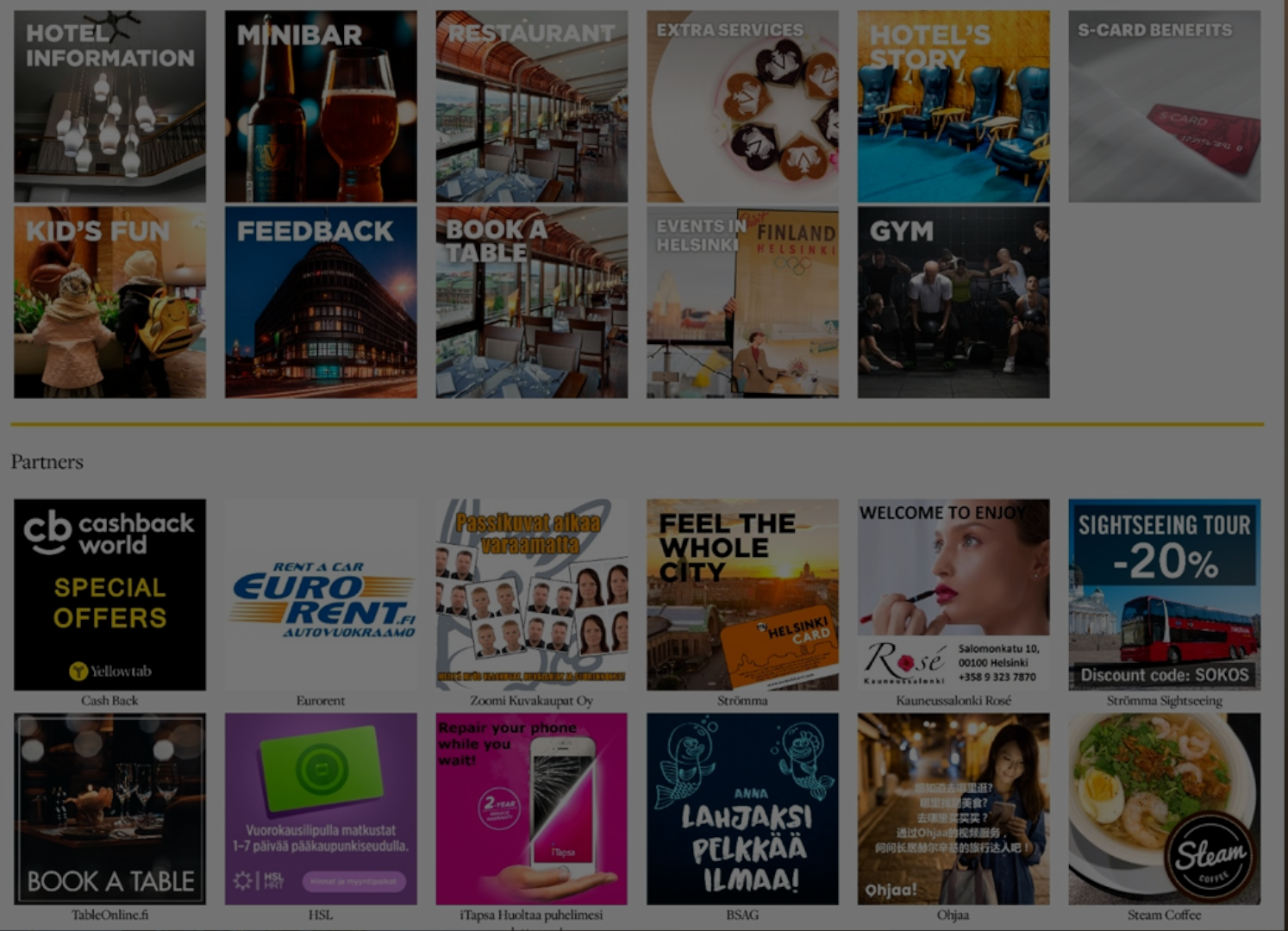Open the Gym tile
The width and height of the screenshot is (1288, 931).
coord(953,302)
